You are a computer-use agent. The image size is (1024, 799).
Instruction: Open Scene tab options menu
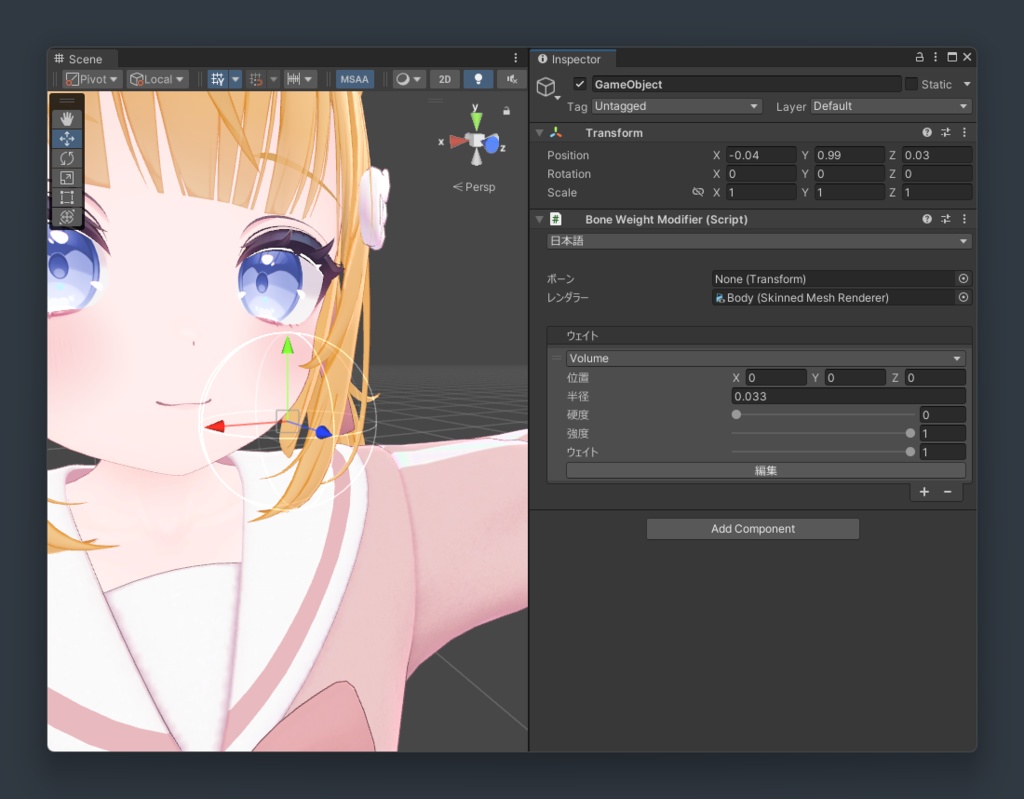(x=515, y=58)
